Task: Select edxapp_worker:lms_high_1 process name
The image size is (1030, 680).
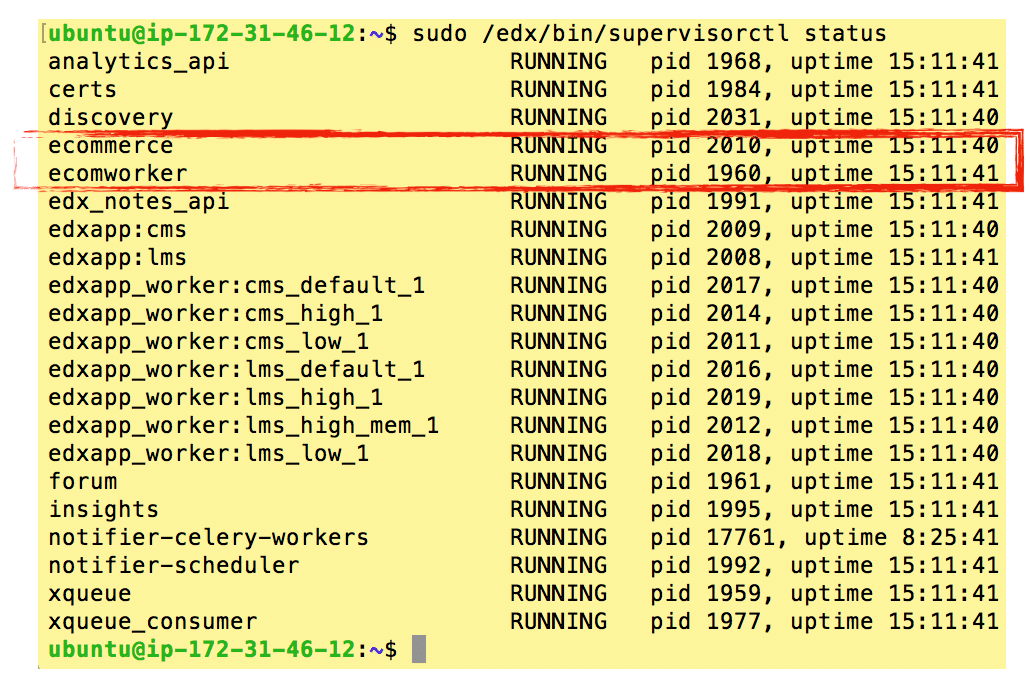Action: 215,397
